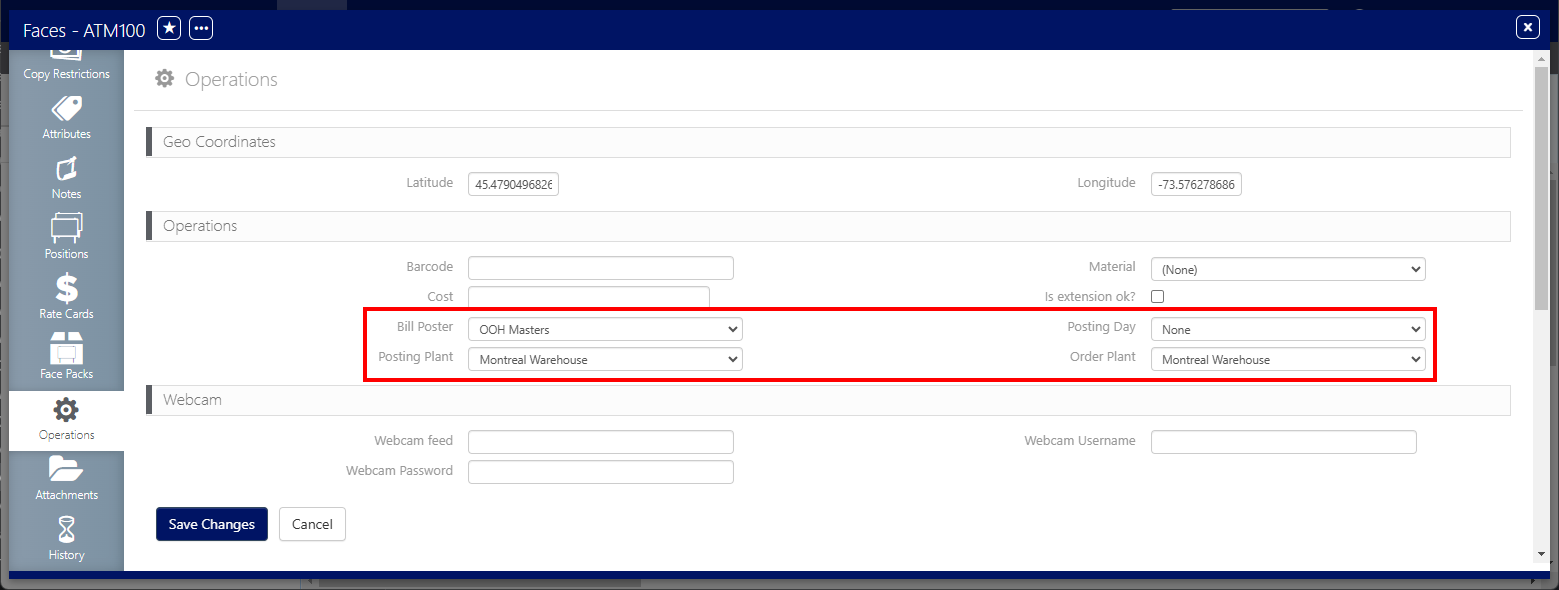1559x590 pixels.
Task: Check the 'Is extension ok?' checkbox
Action: pos(1158,297)
